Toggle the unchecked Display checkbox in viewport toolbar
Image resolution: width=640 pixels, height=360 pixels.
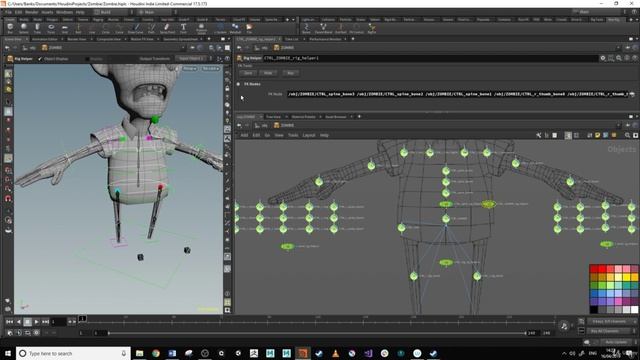pos(87,59)
